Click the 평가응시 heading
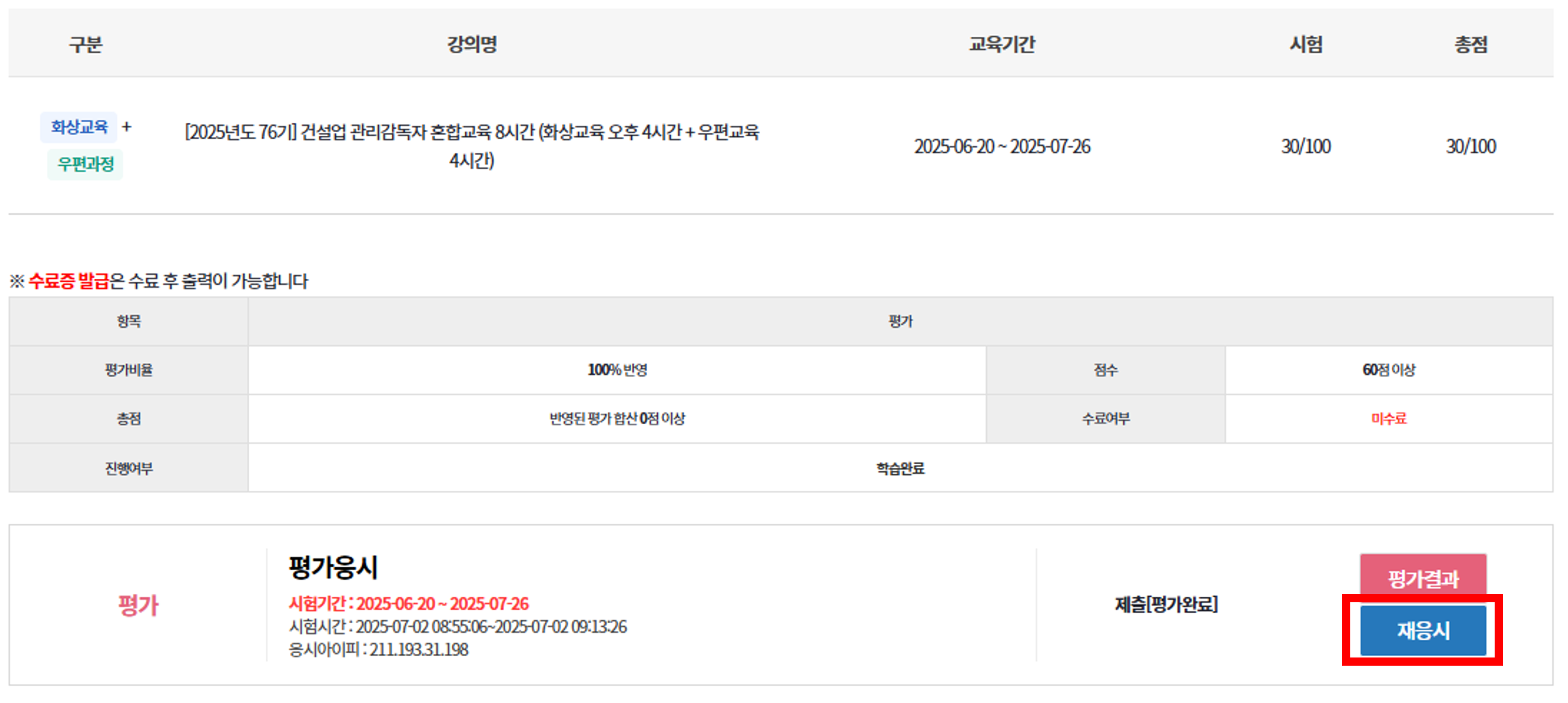The height and width of the screenshot is (703, 1568). (x=333, y=567)
